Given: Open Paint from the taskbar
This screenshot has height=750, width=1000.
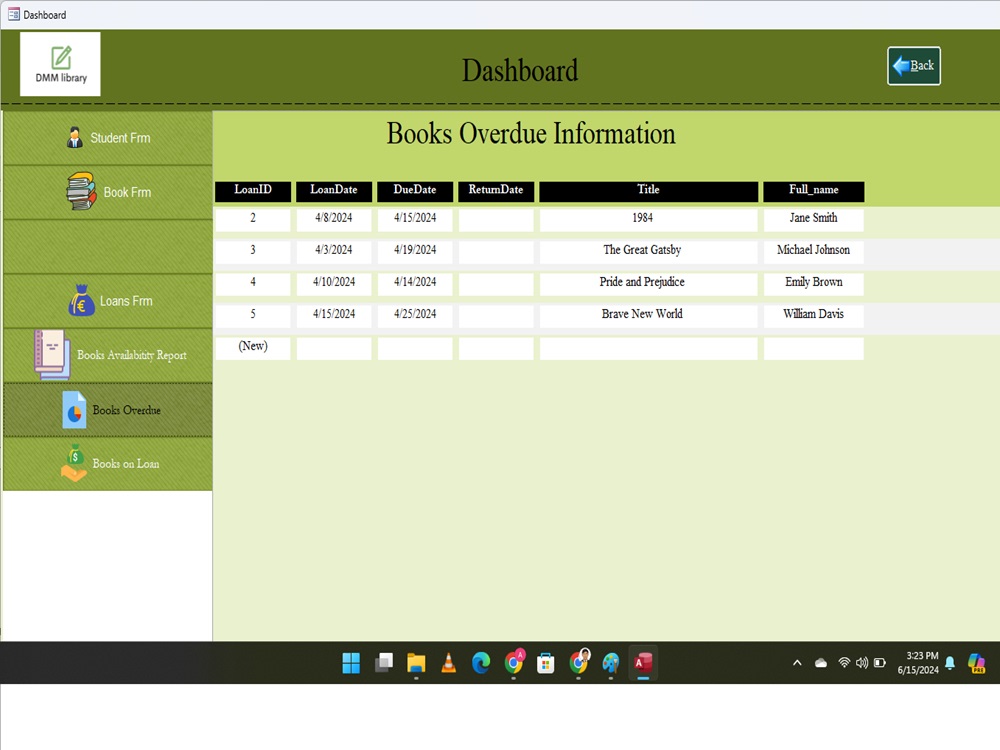Looking at the screenshot, I should click(611, 663).
